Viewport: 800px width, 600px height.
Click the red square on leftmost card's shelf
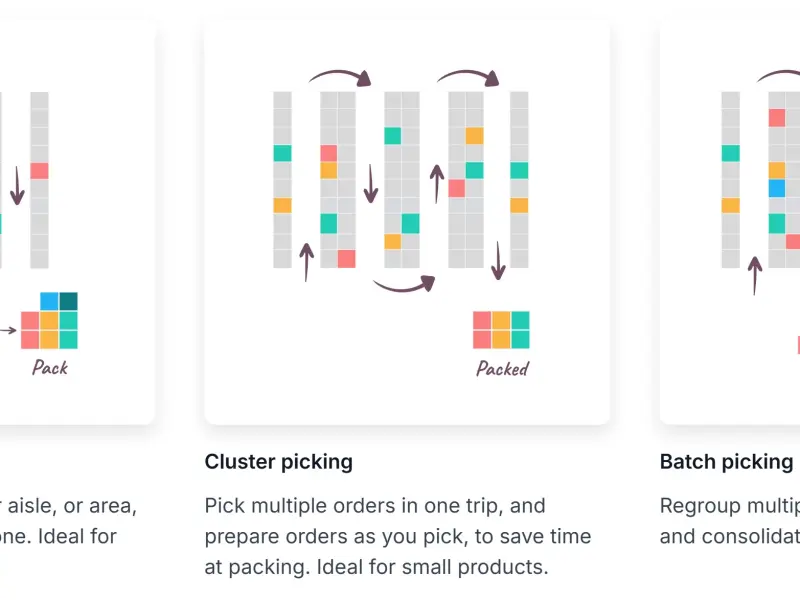pos(39,171)
